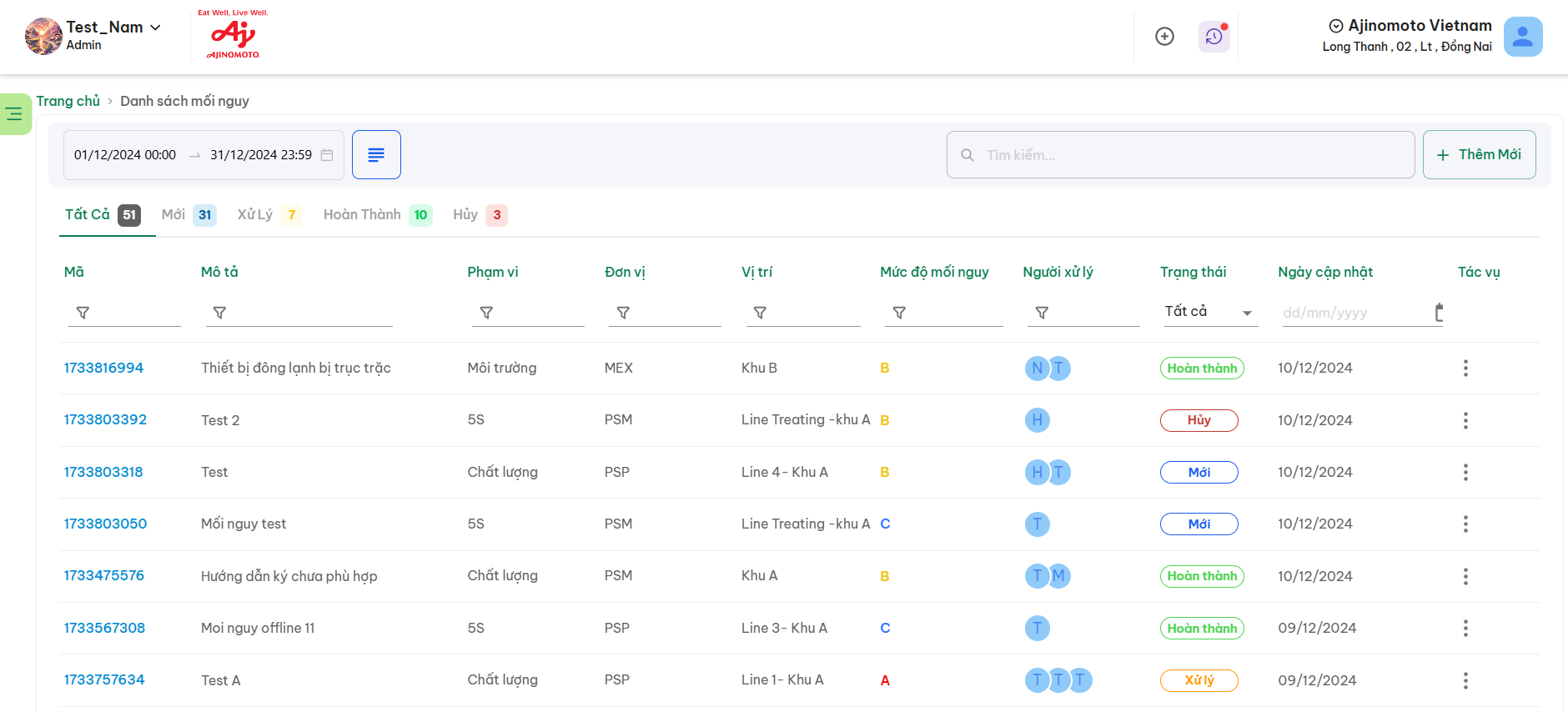
Task: Open the calendar icon in date filter
Action: tap(1439, 313)
